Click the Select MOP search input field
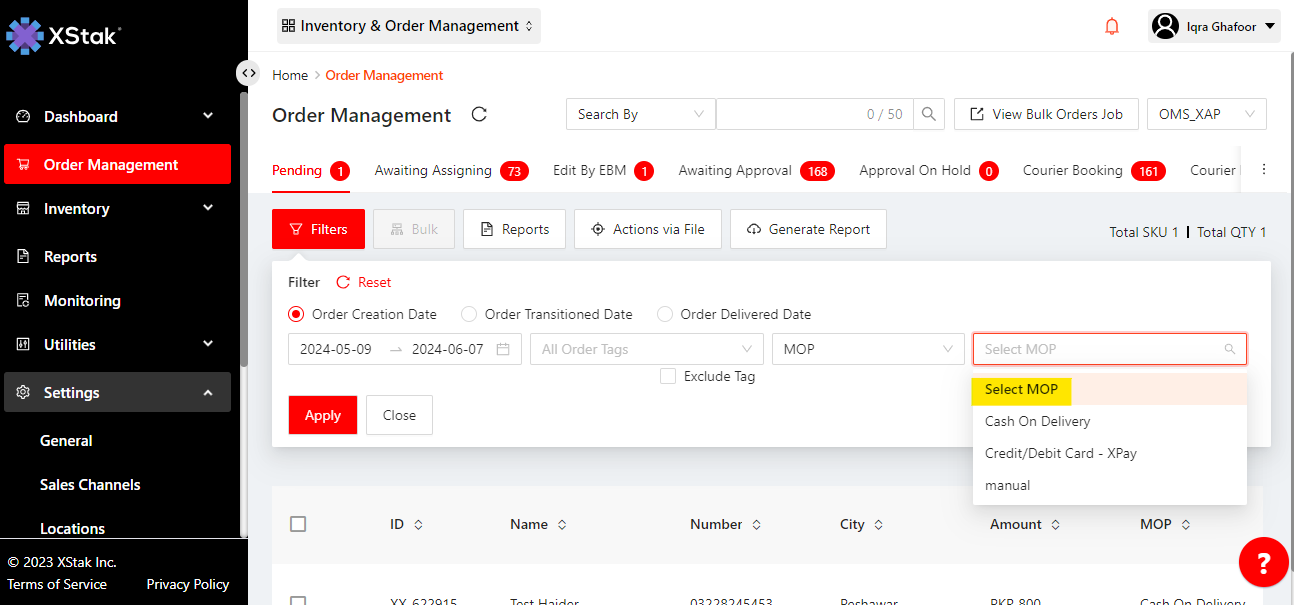The height and width of the screenshot is (605, 1294). tap(1100, 349)
